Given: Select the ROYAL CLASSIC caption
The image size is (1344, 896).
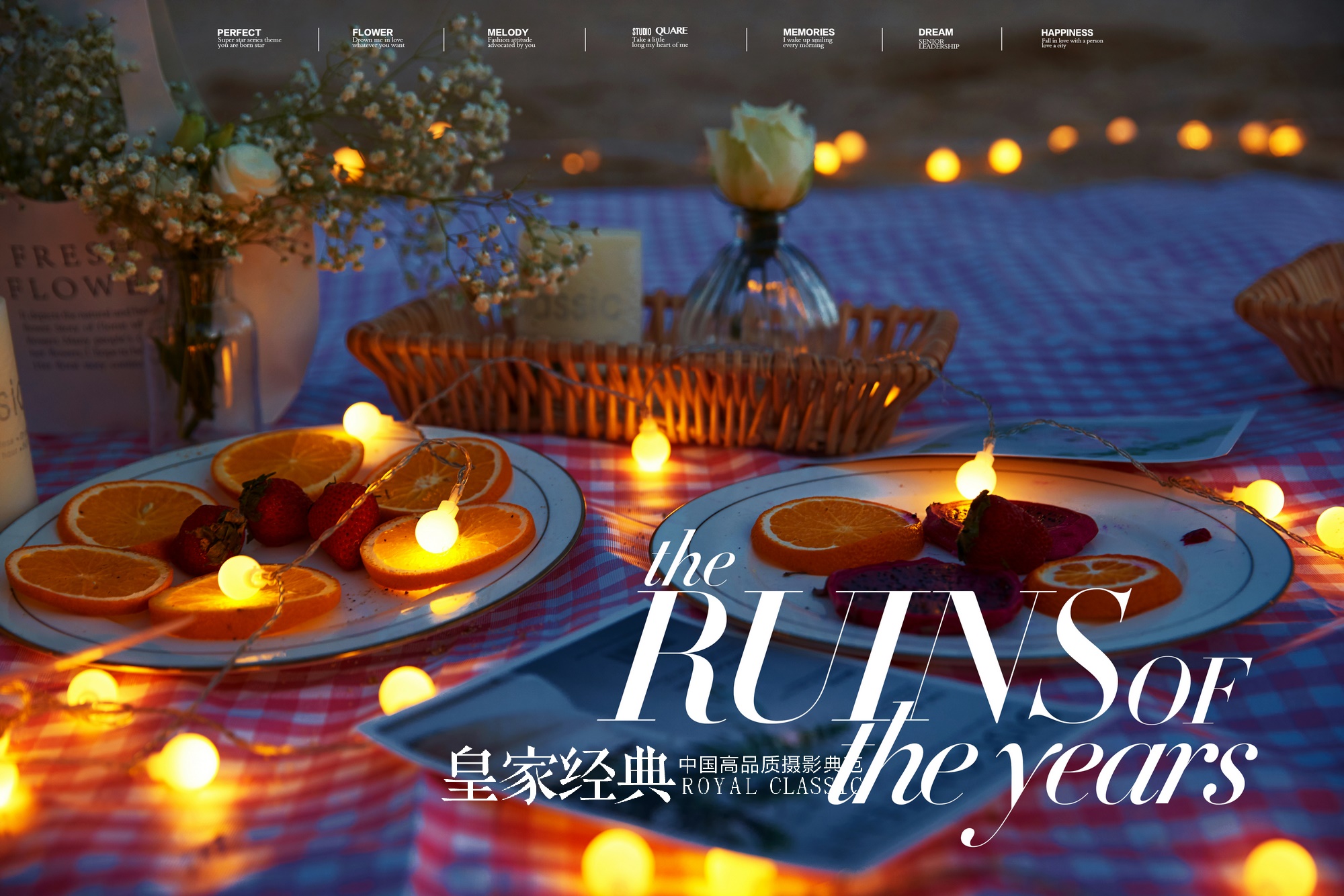Looking at the screenshot, I should tap(771, 787).
